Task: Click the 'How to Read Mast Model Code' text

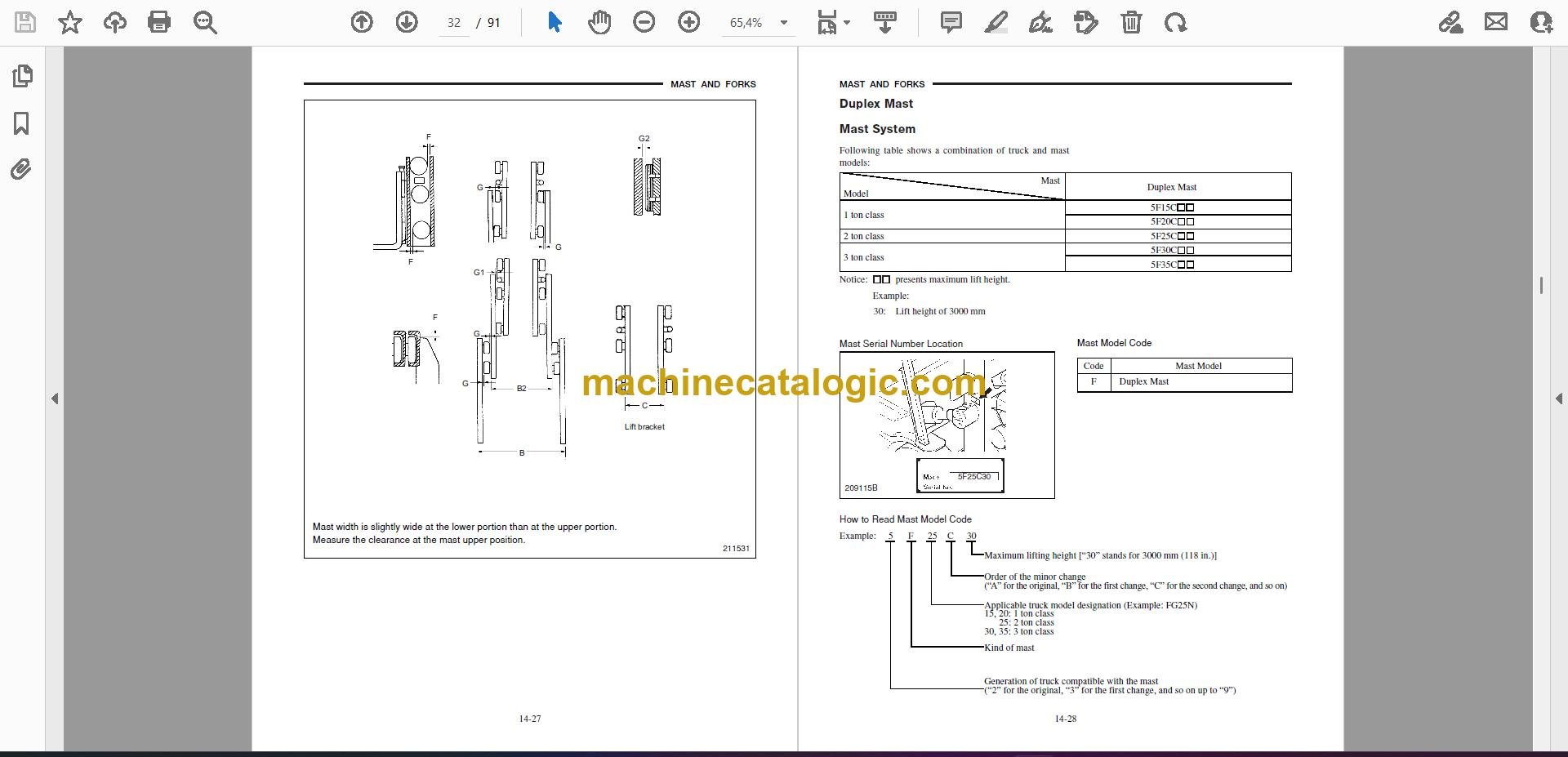Action: coord(905,519)
